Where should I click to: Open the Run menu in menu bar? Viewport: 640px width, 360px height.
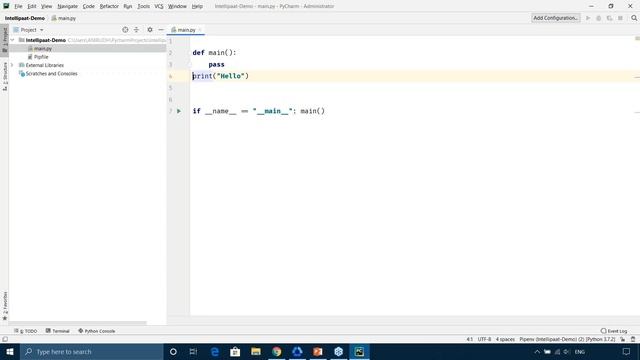click(x=128, y=6)
